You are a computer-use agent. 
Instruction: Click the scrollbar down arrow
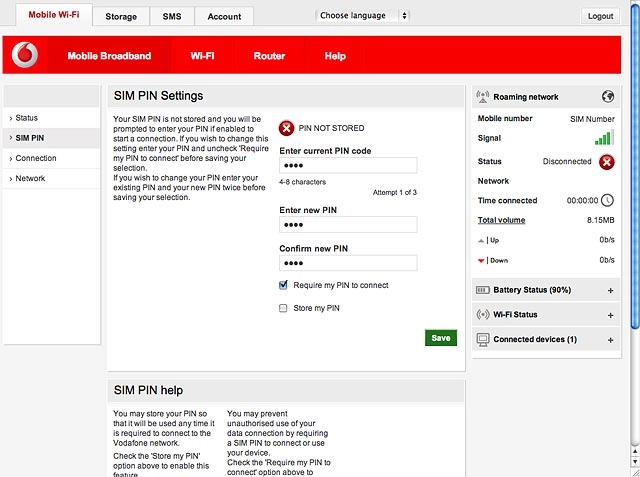tap(635, 461)
